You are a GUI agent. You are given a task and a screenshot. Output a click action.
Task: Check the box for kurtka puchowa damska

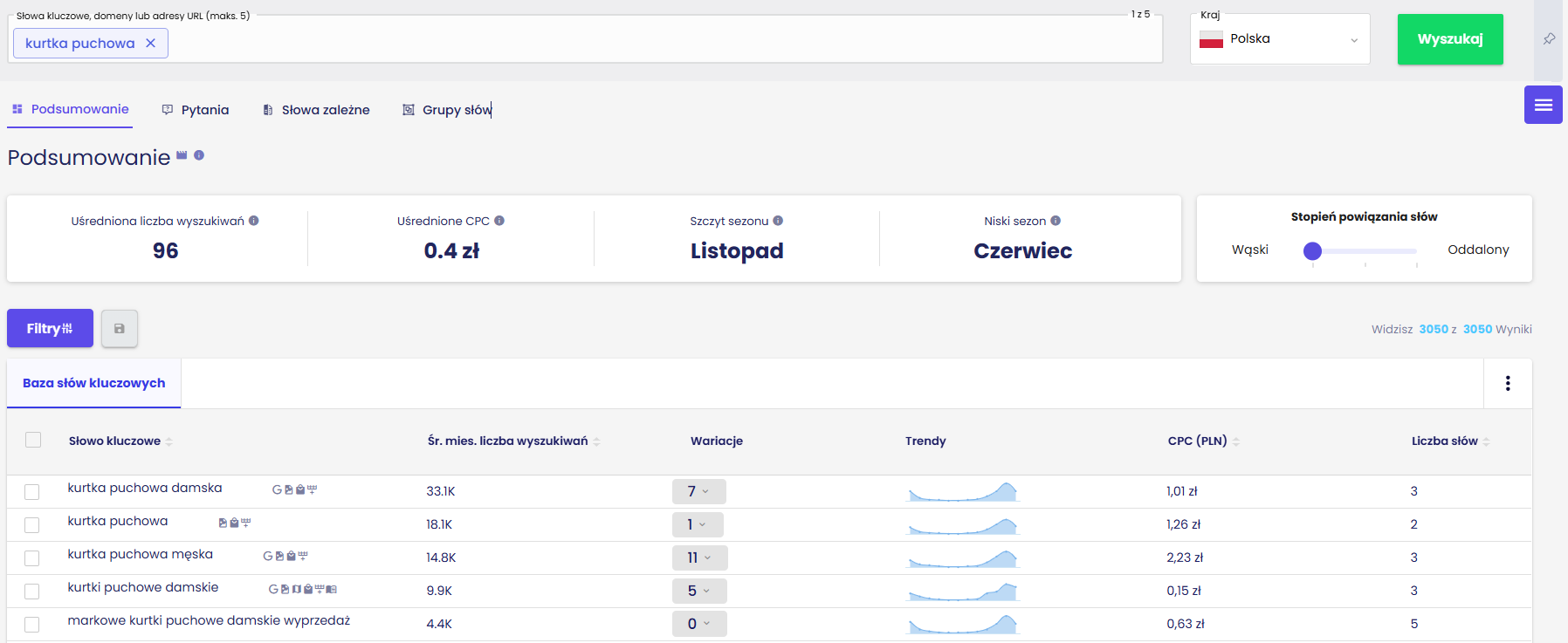pos(32,492)
